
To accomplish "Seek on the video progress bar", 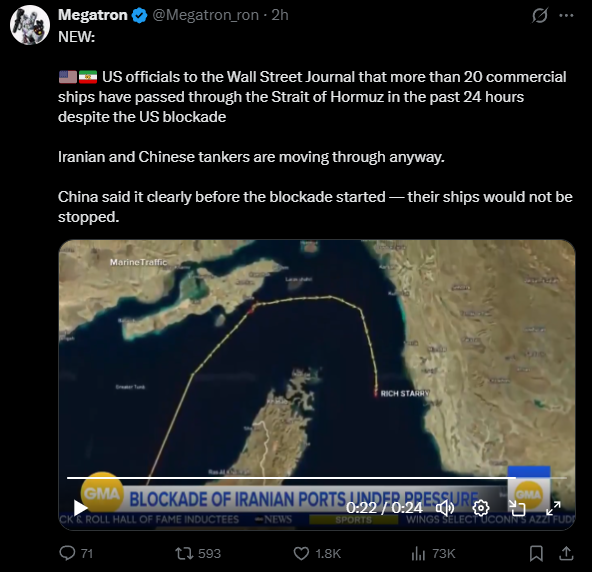I will [317, 478].
